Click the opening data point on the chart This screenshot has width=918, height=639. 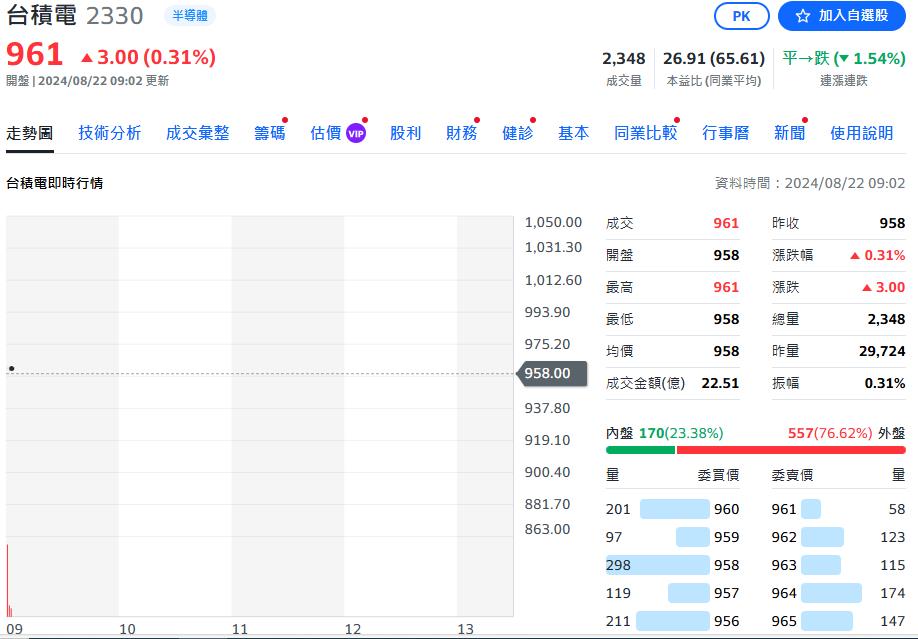(x=11, y=368)
